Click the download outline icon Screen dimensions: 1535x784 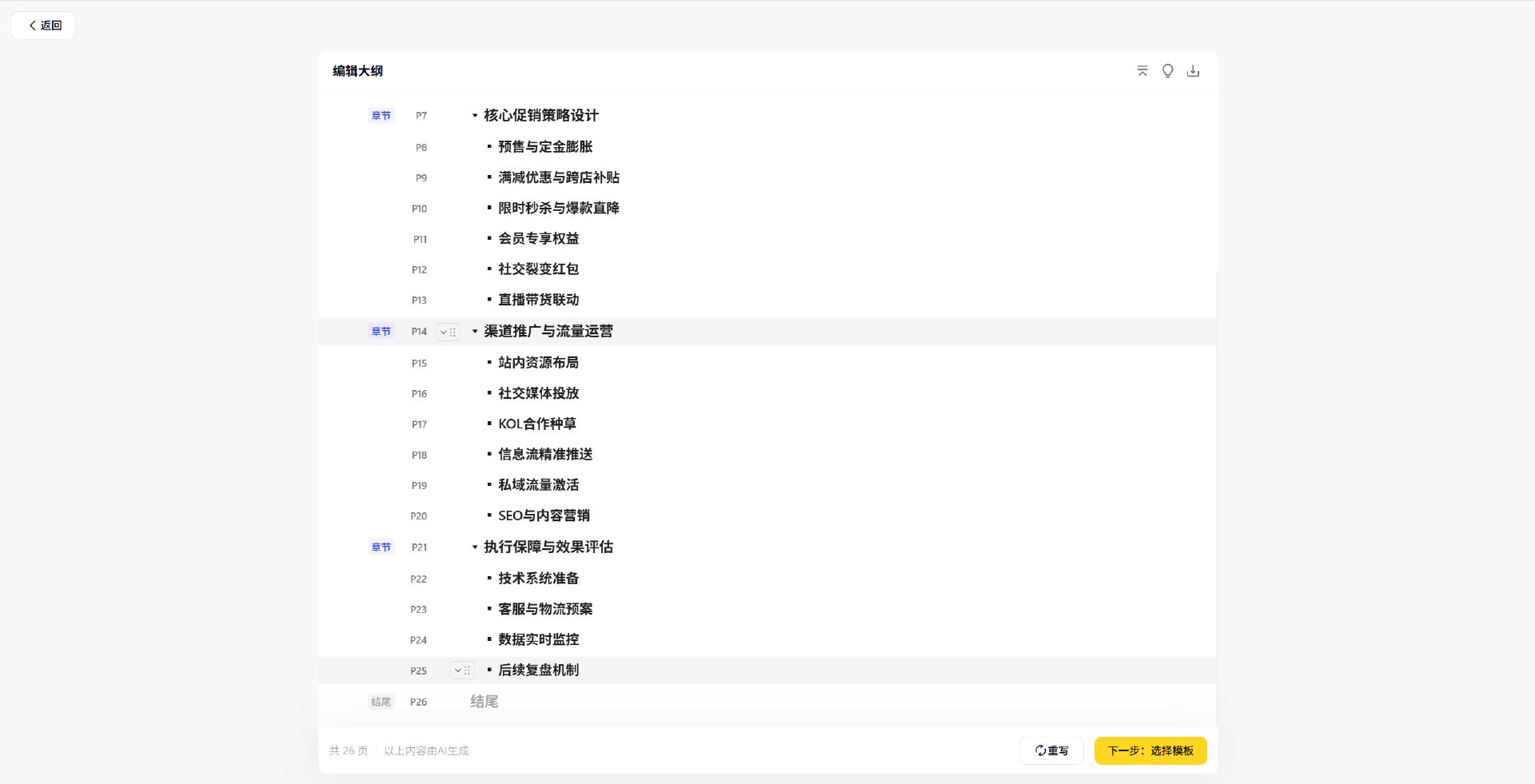[x=1193, y=70]
